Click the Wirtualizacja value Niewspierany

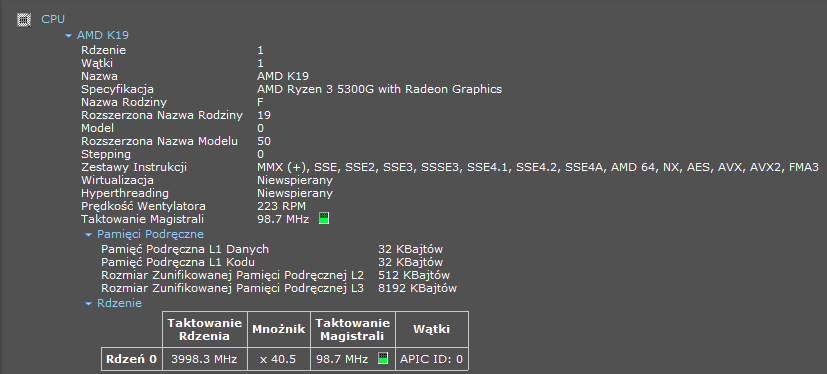pyautogui.click(x=295, y=180)
